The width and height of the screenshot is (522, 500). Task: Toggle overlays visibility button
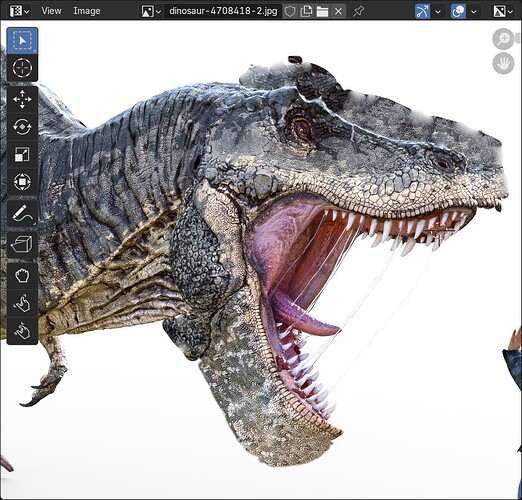(x=458, y=11)
